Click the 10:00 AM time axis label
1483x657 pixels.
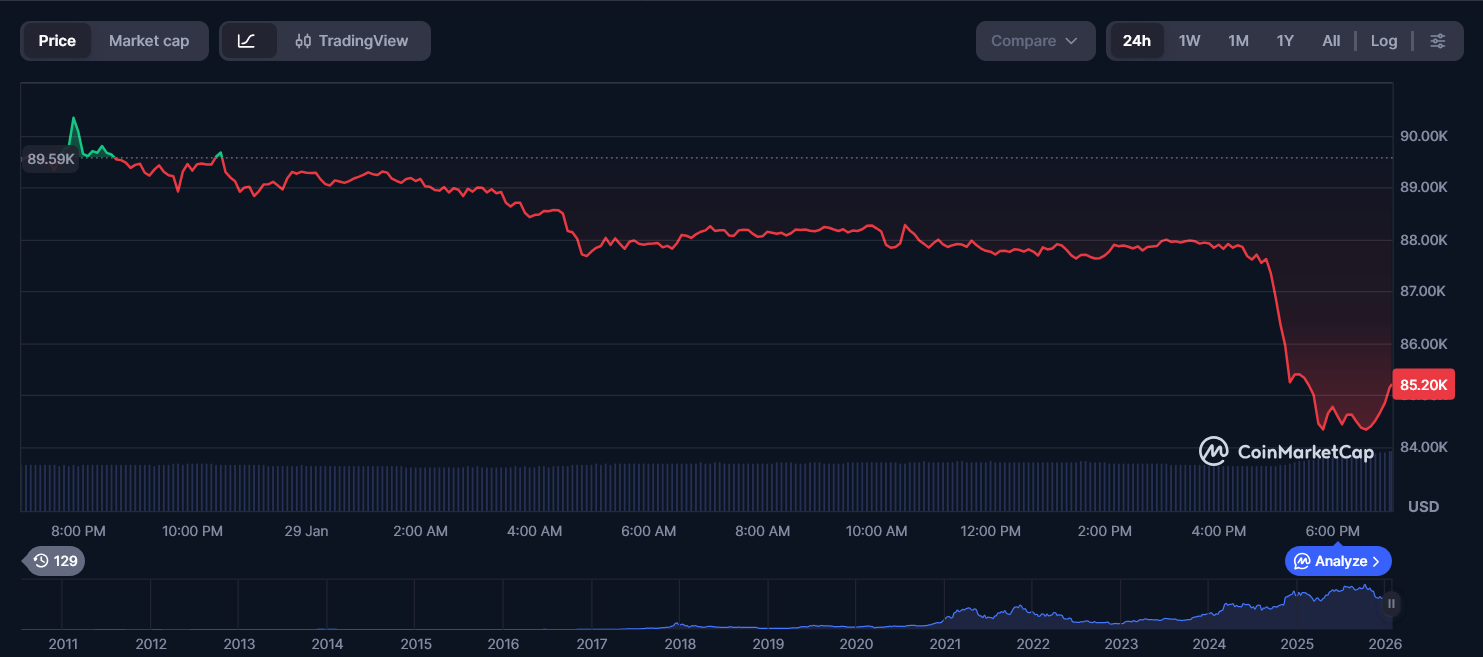tap(876, 531)
